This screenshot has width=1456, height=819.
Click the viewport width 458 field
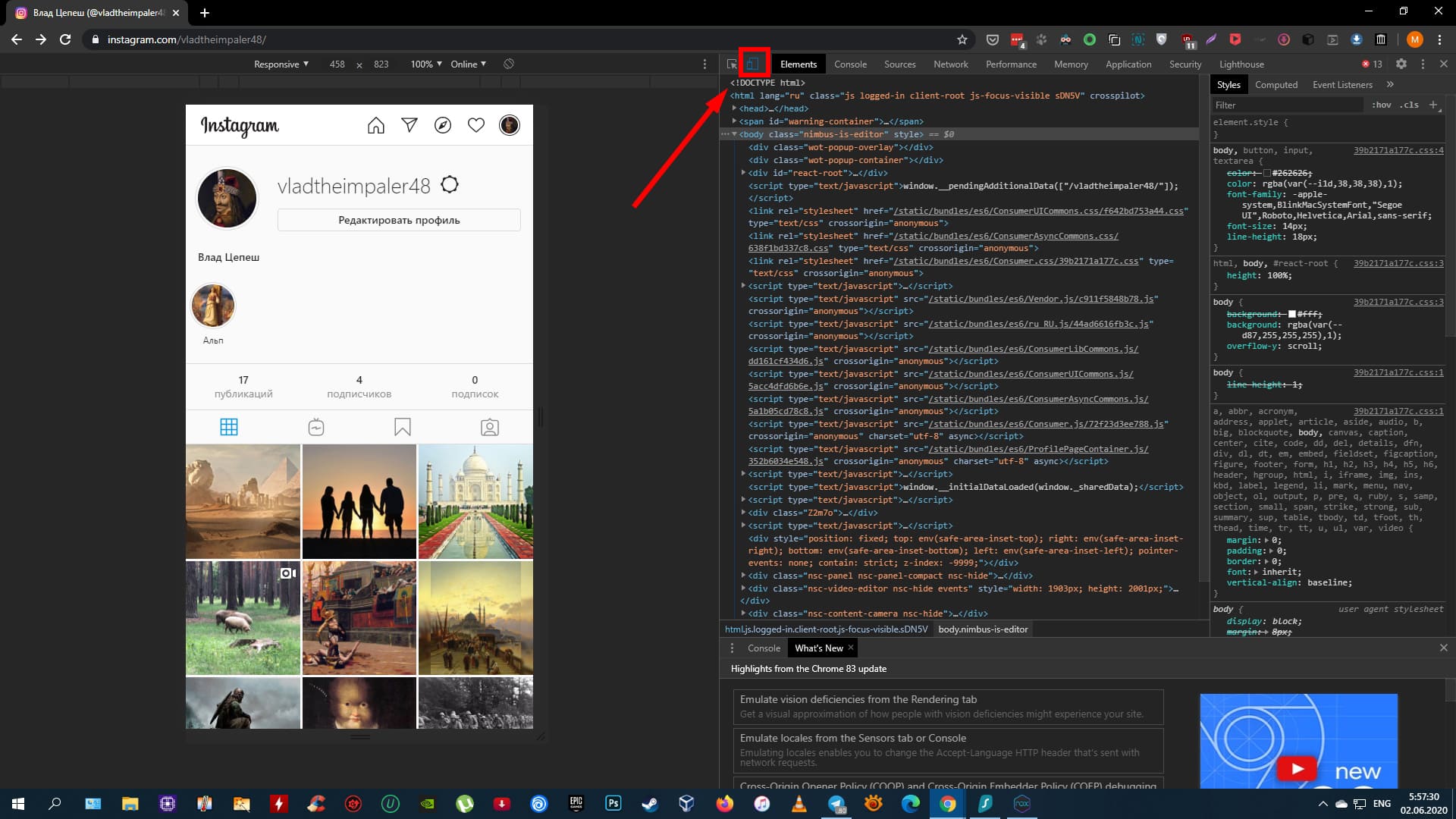point(337,64)
